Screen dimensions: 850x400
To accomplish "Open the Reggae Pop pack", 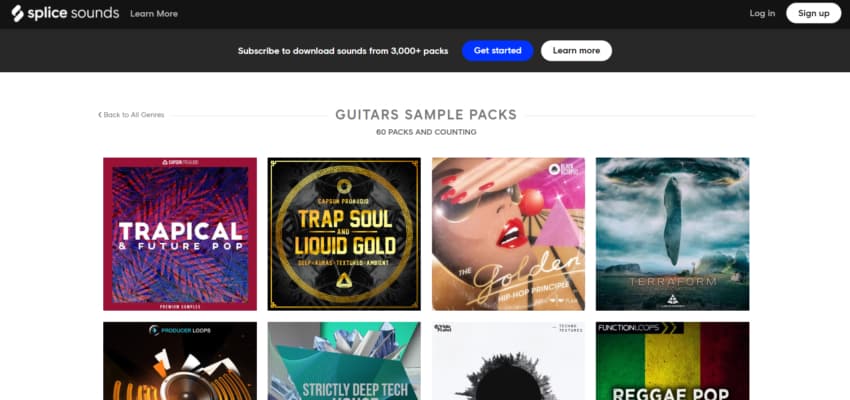I will click(x=672, y=361).
